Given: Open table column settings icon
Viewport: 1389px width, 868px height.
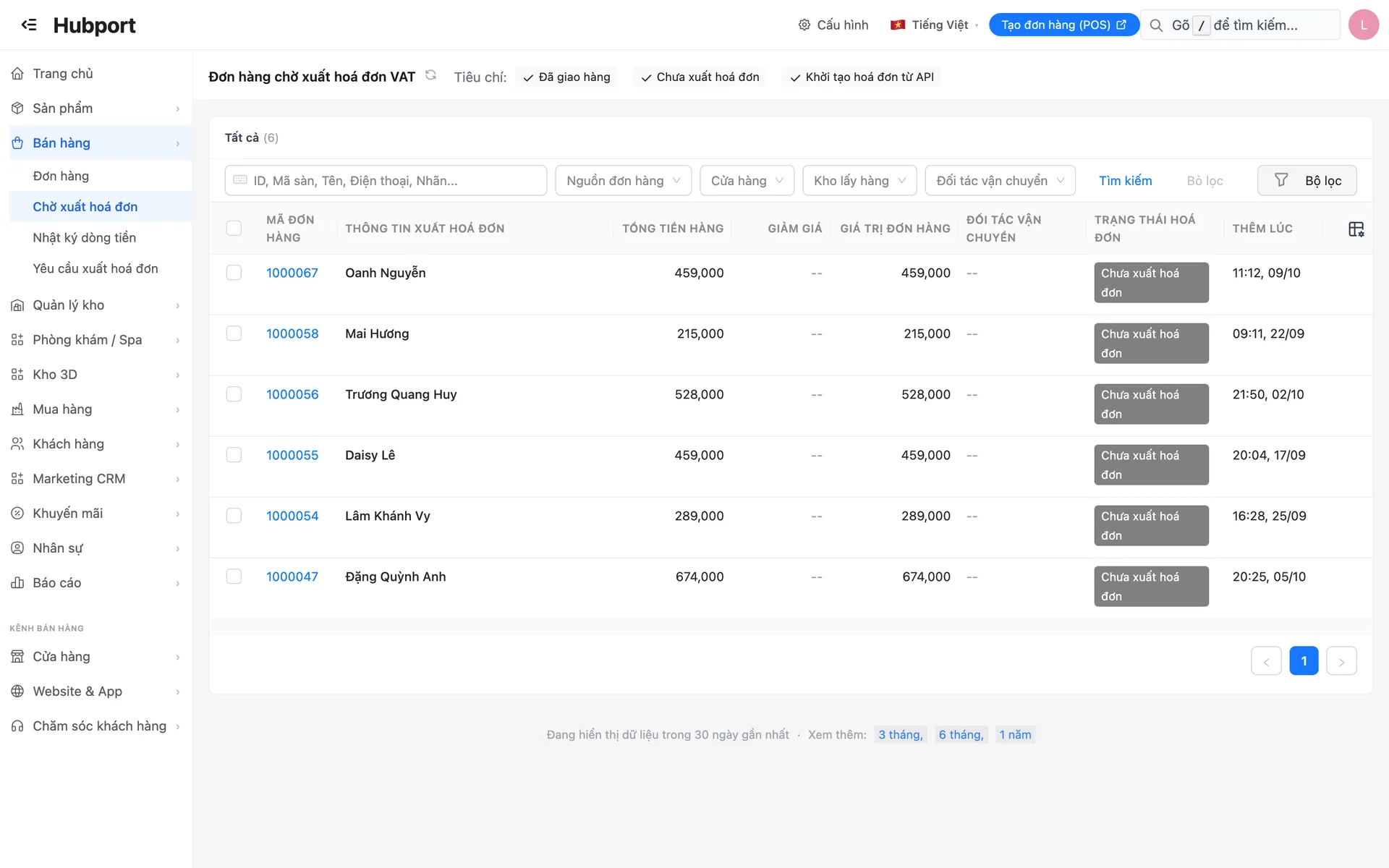Looking at the screenshot, I should pos(1356,229).
